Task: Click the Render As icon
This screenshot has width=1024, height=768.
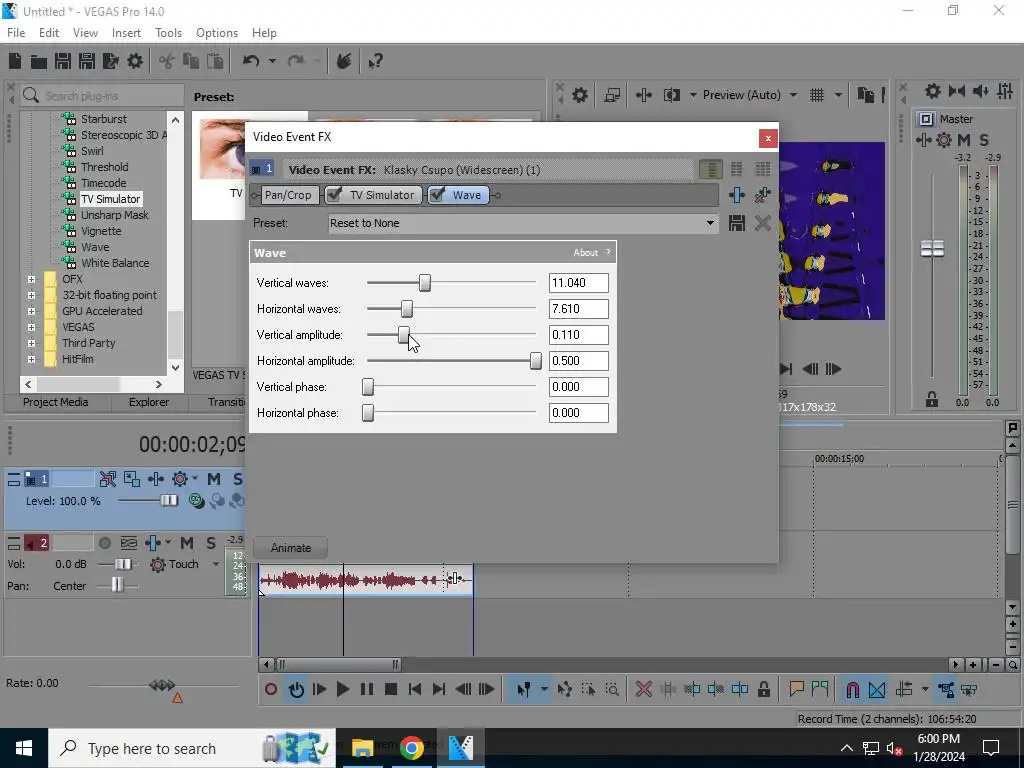Action: tap(111, 61)
